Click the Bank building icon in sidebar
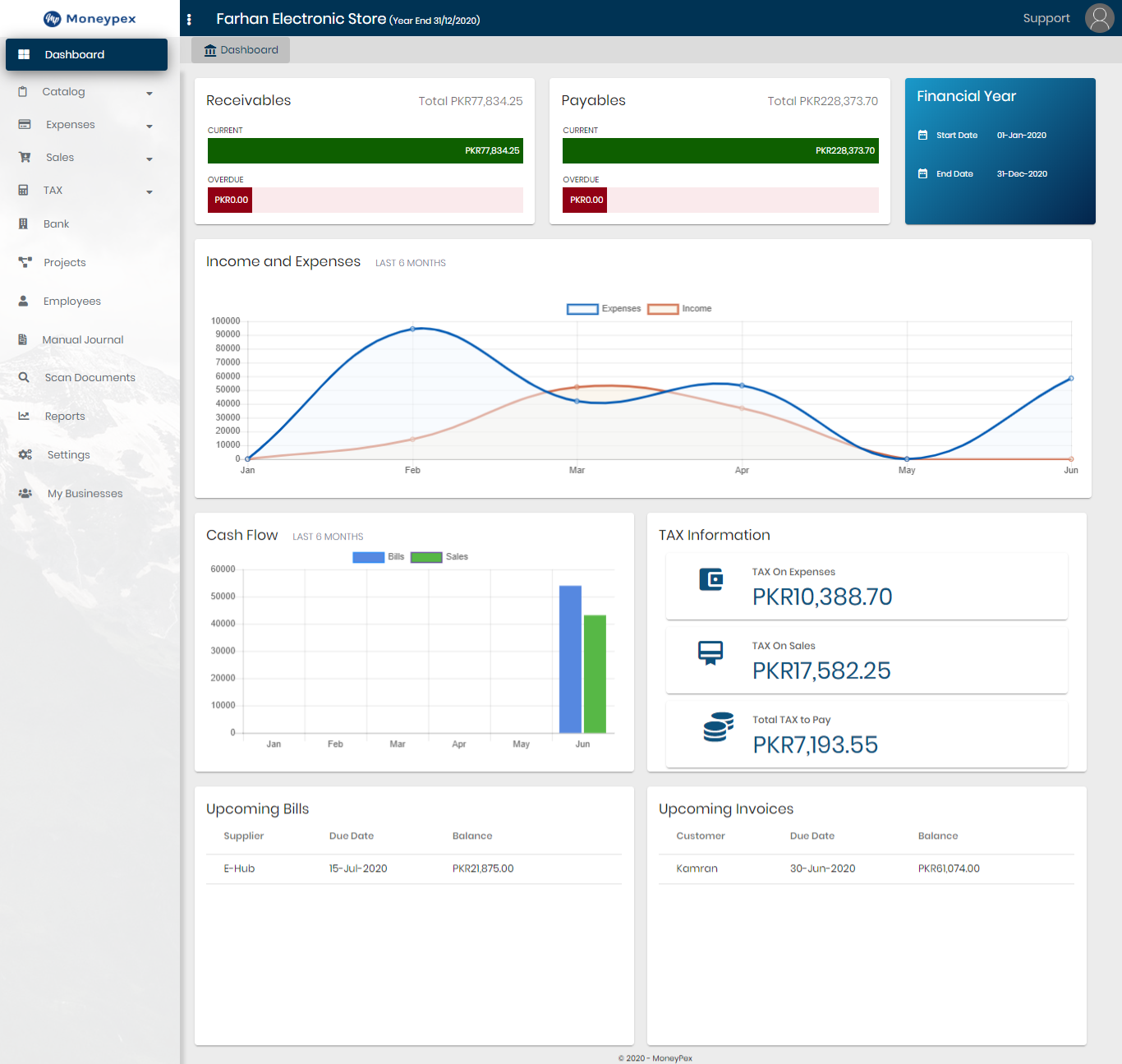The width and height of the screenshot is (1122, 1064). point(24,223)
